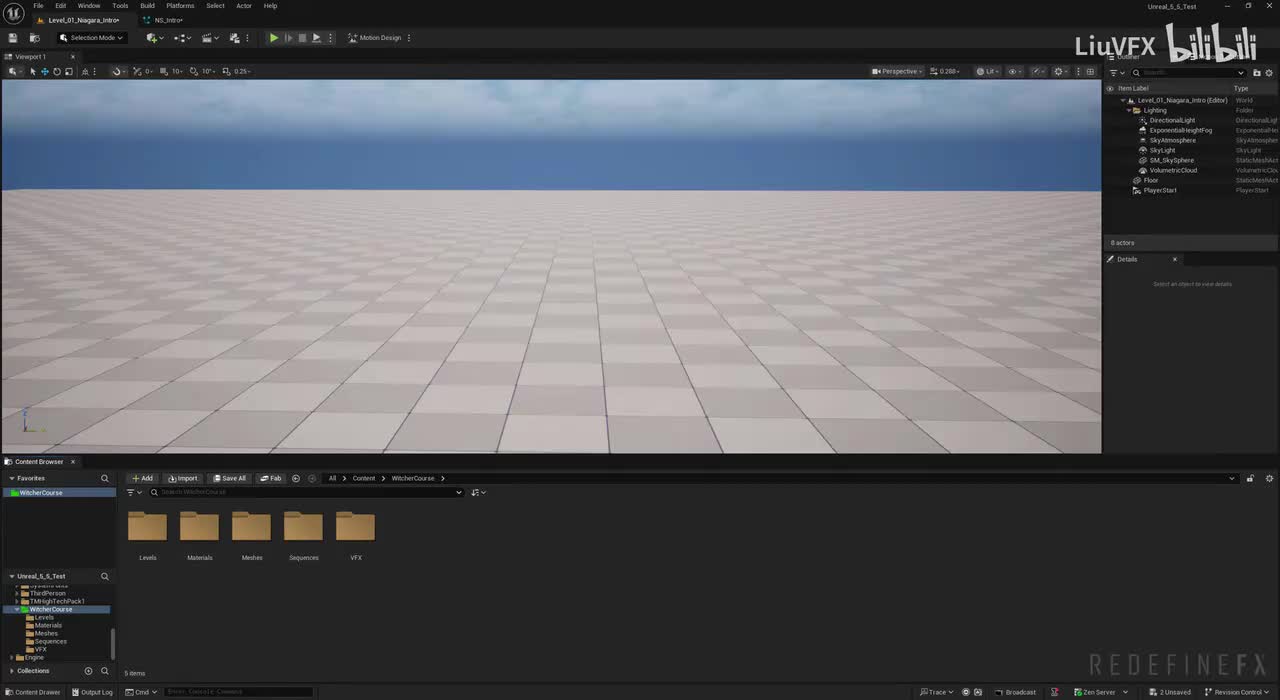Screen dimensions: 1280x700
Task: Select the Floor actor in Outliner
Action: [1150, 180]
